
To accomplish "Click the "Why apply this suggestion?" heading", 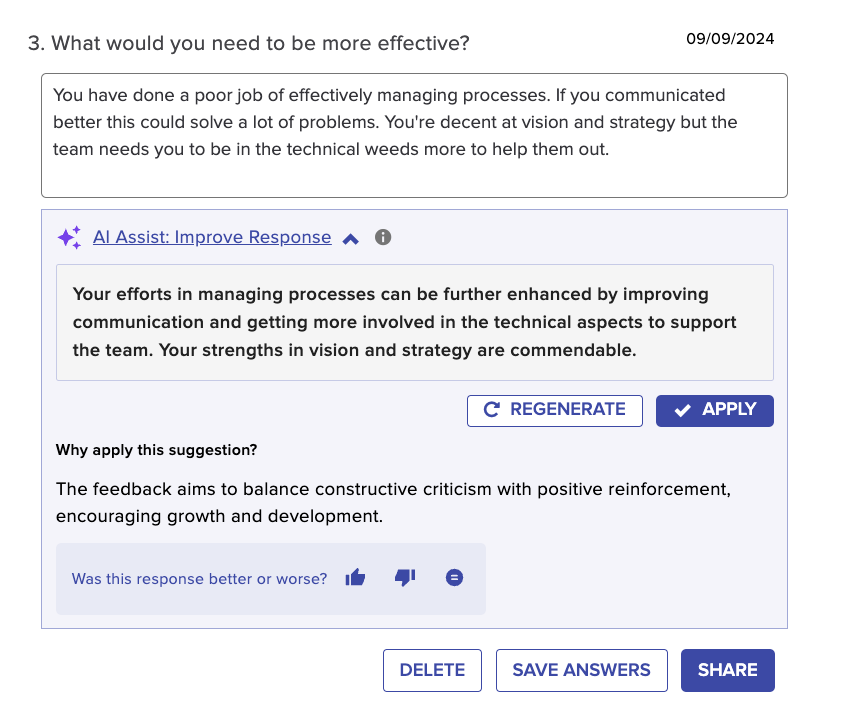I will tap(157, 450).
